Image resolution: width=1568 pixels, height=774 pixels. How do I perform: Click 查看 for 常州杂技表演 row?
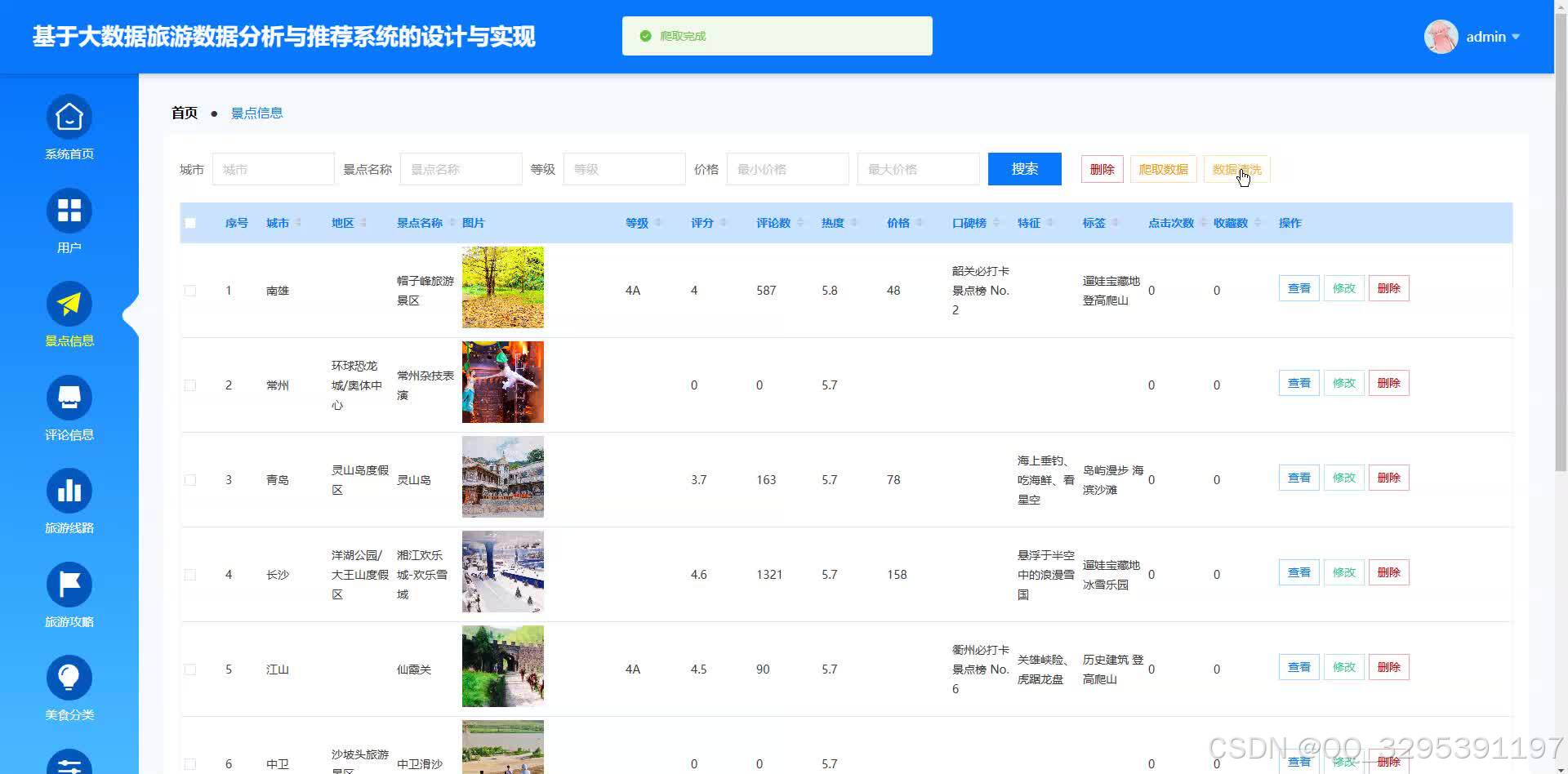1299,383
